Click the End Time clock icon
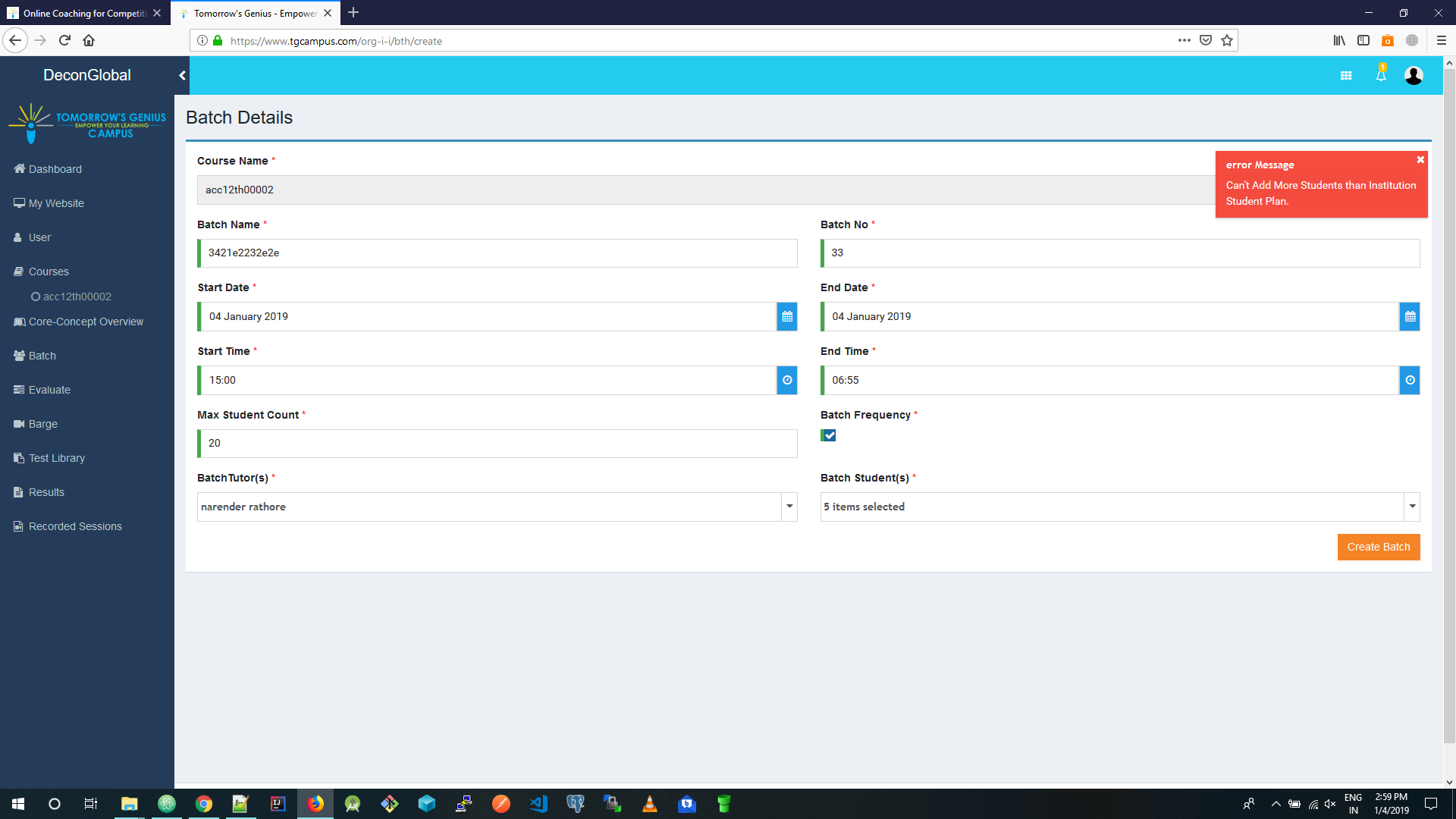 (1410, 381)
